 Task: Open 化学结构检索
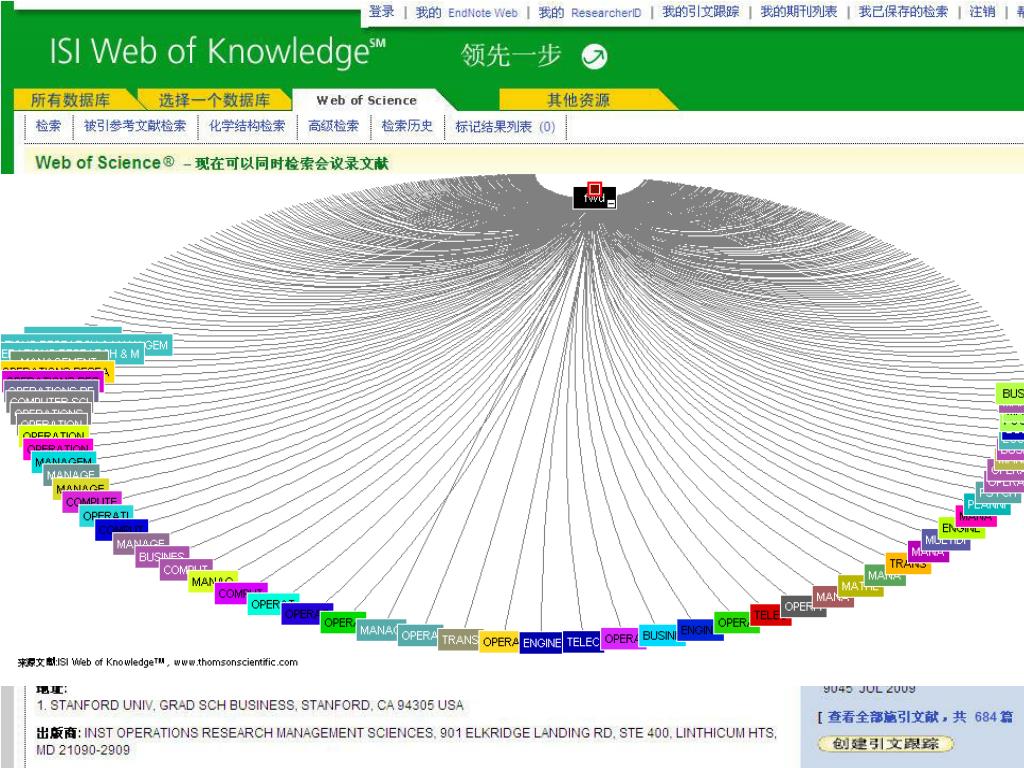(x=247, y=126)
